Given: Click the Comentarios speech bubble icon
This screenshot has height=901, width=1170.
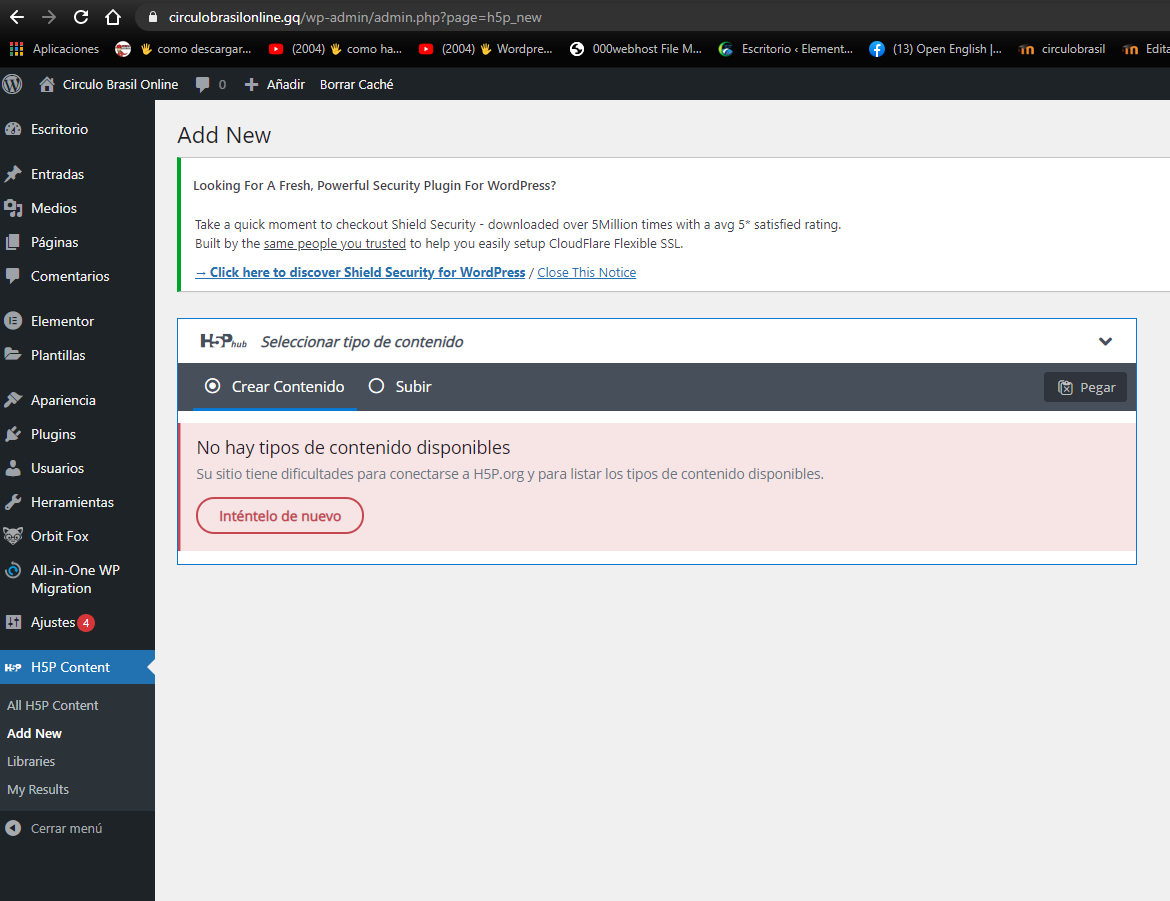Looking at the screenshot, I should click(x=13, y=275).
